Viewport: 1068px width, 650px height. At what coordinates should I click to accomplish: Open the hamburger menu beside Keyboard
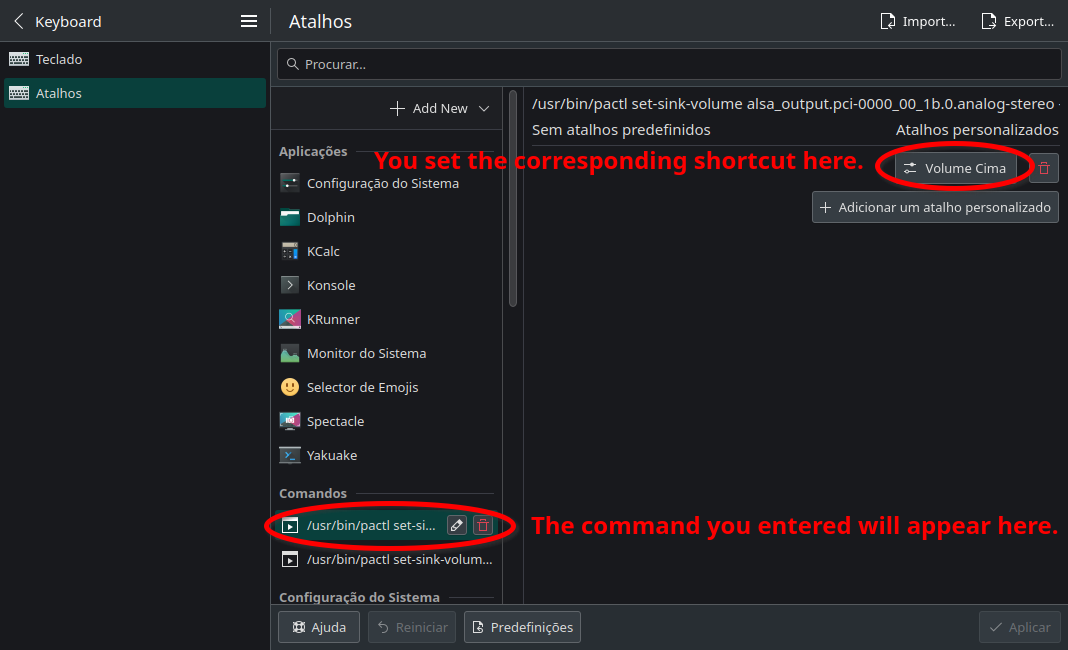249,21
